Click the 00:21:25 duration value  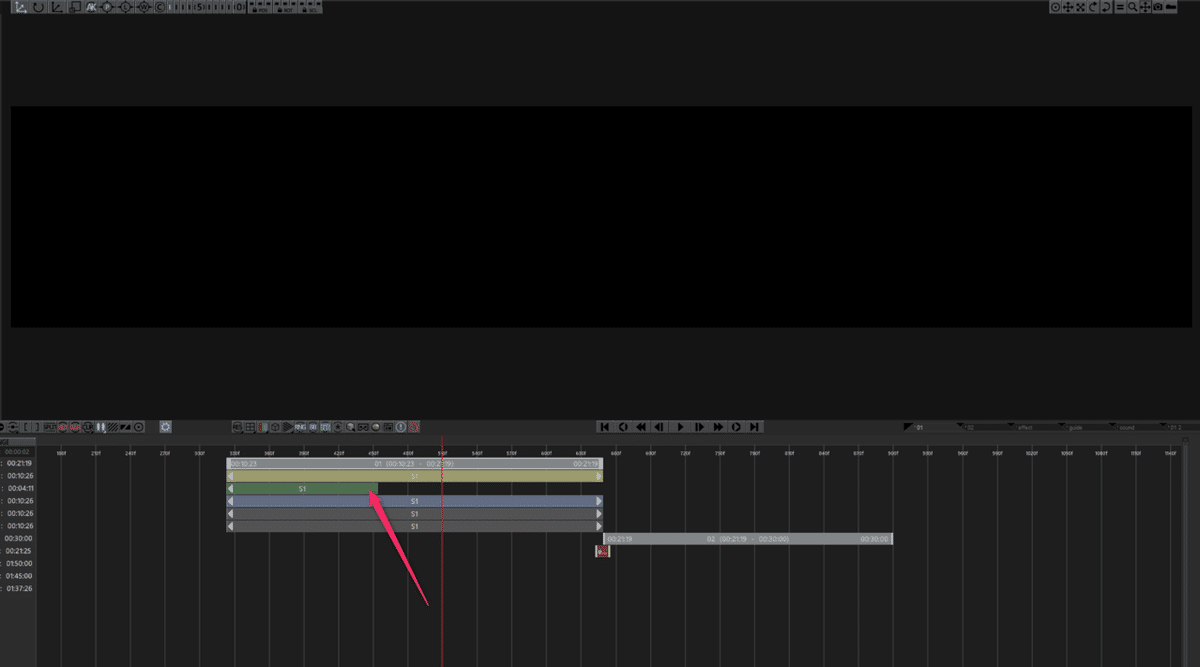point(19,551)
